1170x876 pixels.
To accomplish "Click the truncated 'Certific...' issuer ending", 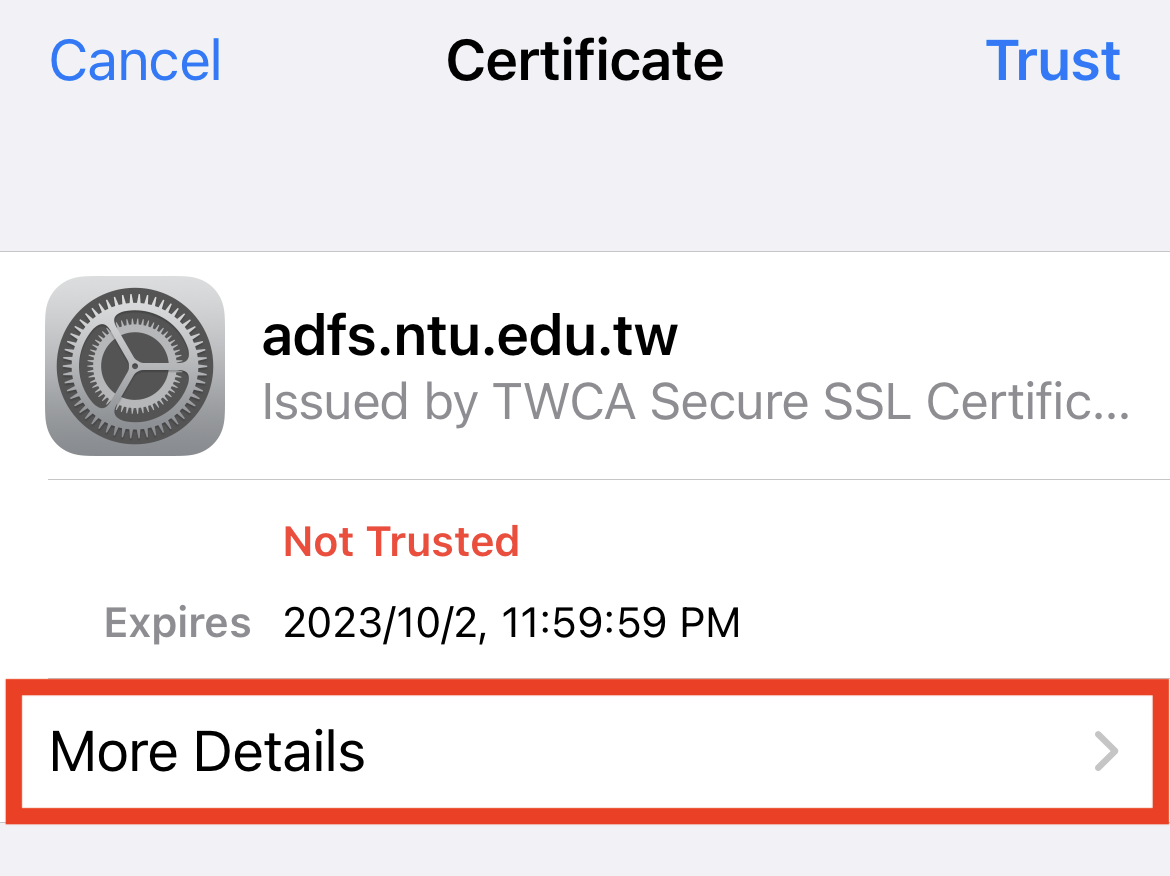I will [x=1028, y=401].
